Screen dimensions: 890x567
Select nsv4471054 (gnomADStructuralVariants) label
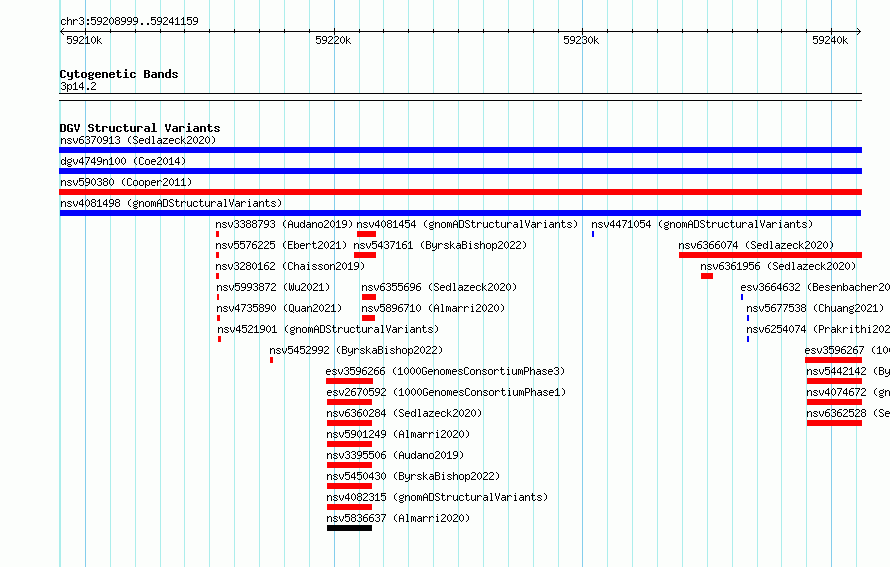pyautogui.click(x=702, y=224)
